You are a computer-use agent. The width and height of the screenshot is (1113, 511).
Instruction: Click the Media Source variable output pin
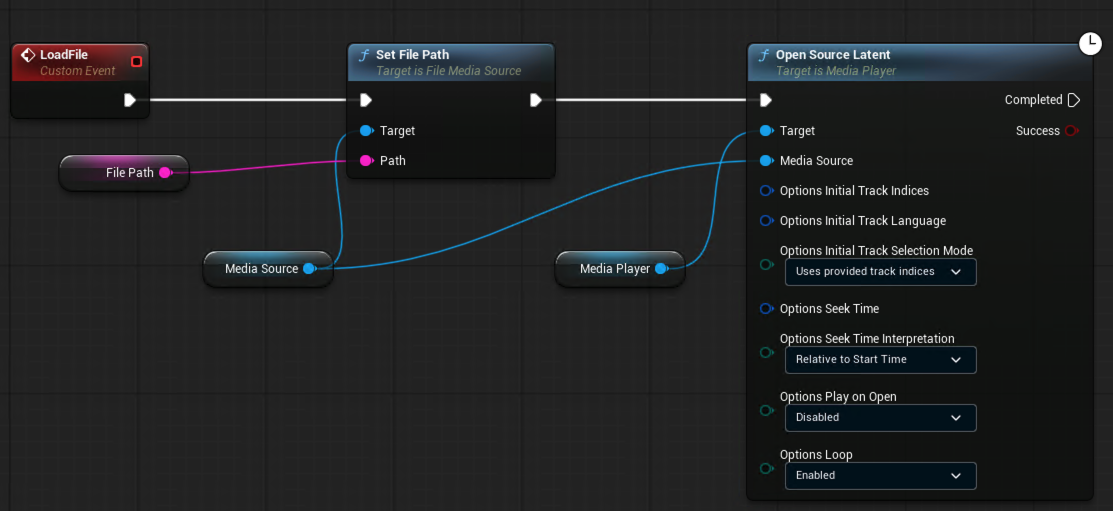[309, 268]
